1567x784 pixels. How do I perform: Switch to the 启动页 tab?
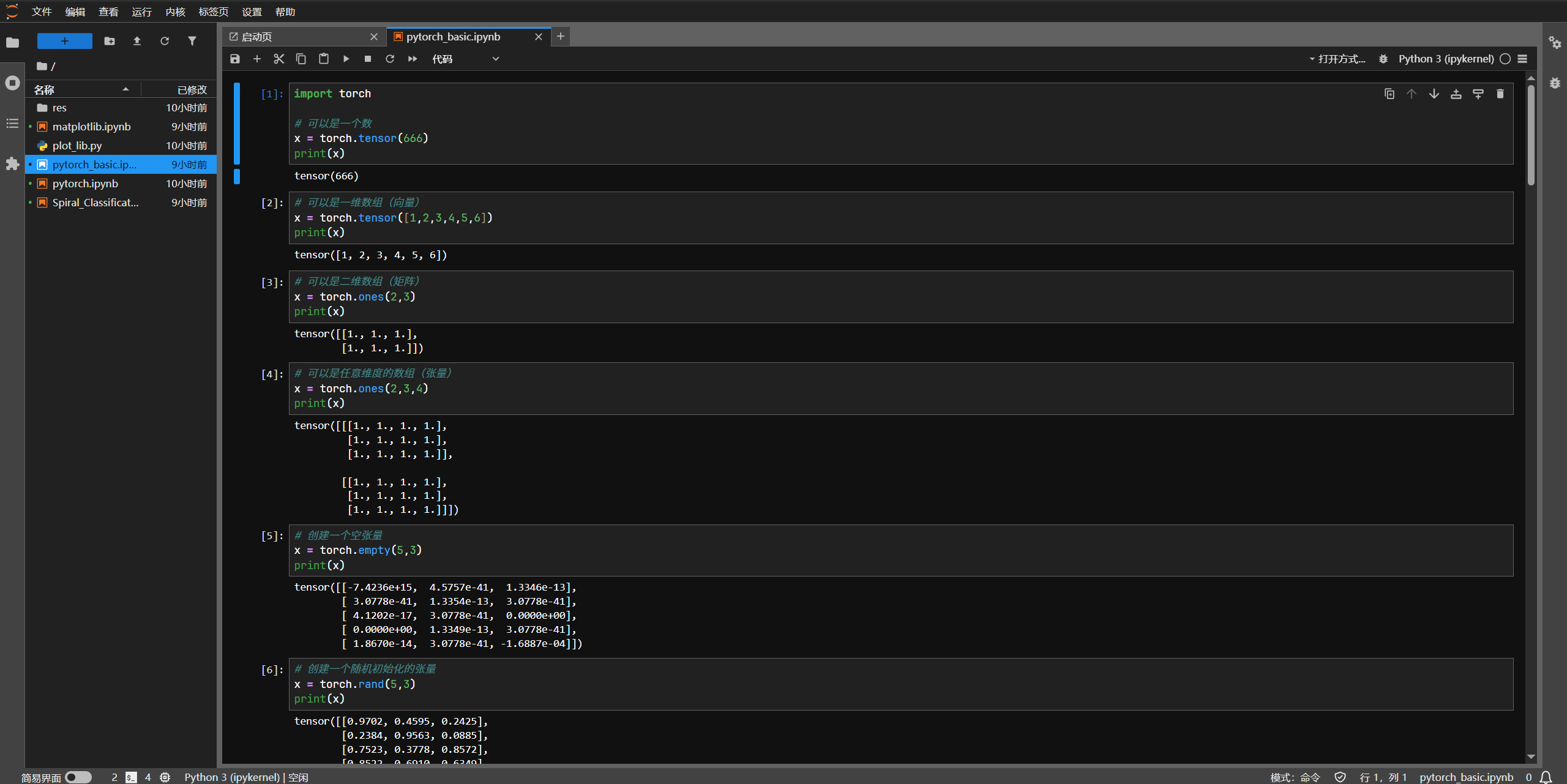(257, 37)
